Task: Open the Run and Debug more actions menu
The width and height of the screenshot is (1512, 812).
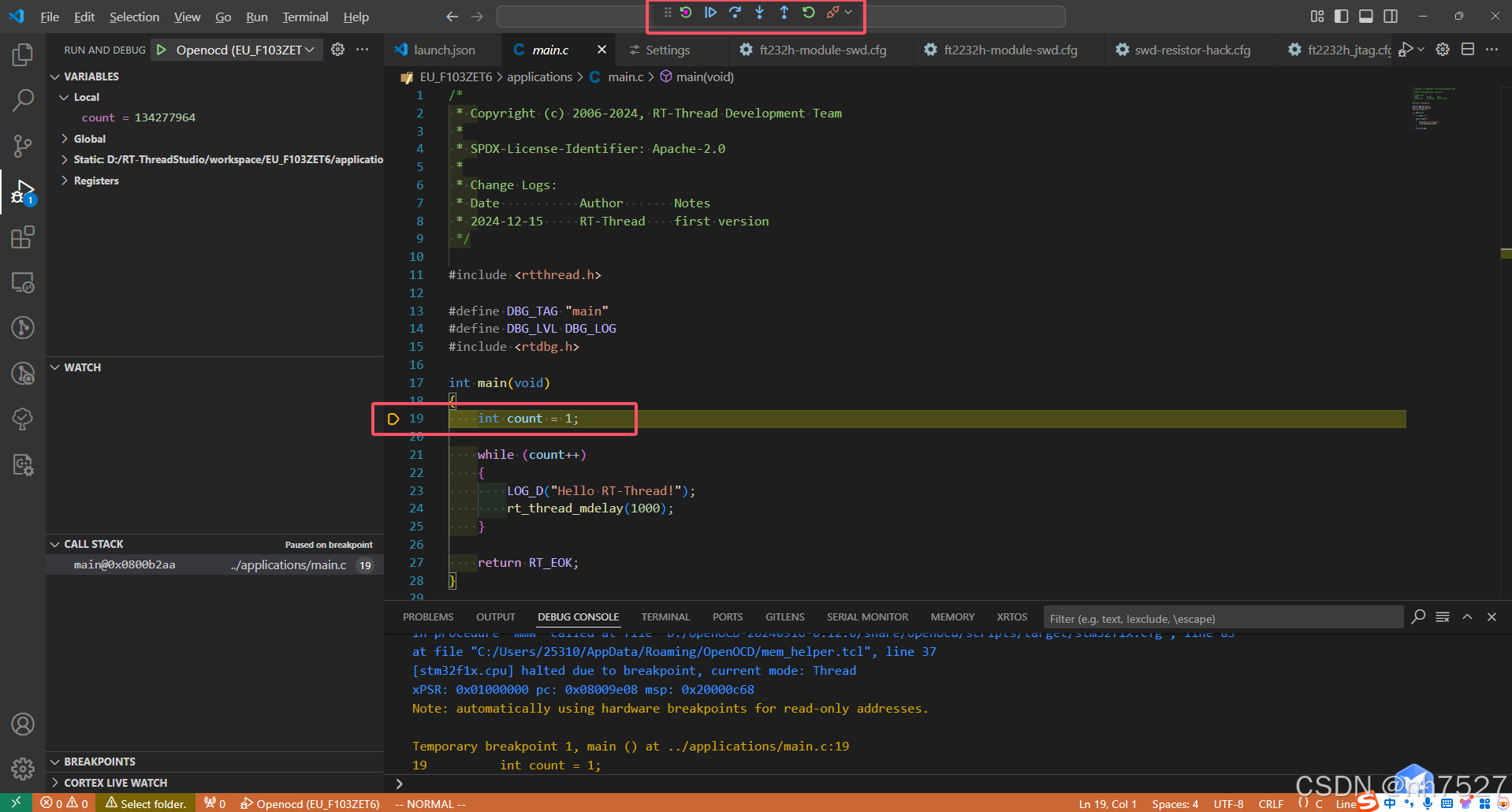Action: pyautogui.click(x=363, y=50)
